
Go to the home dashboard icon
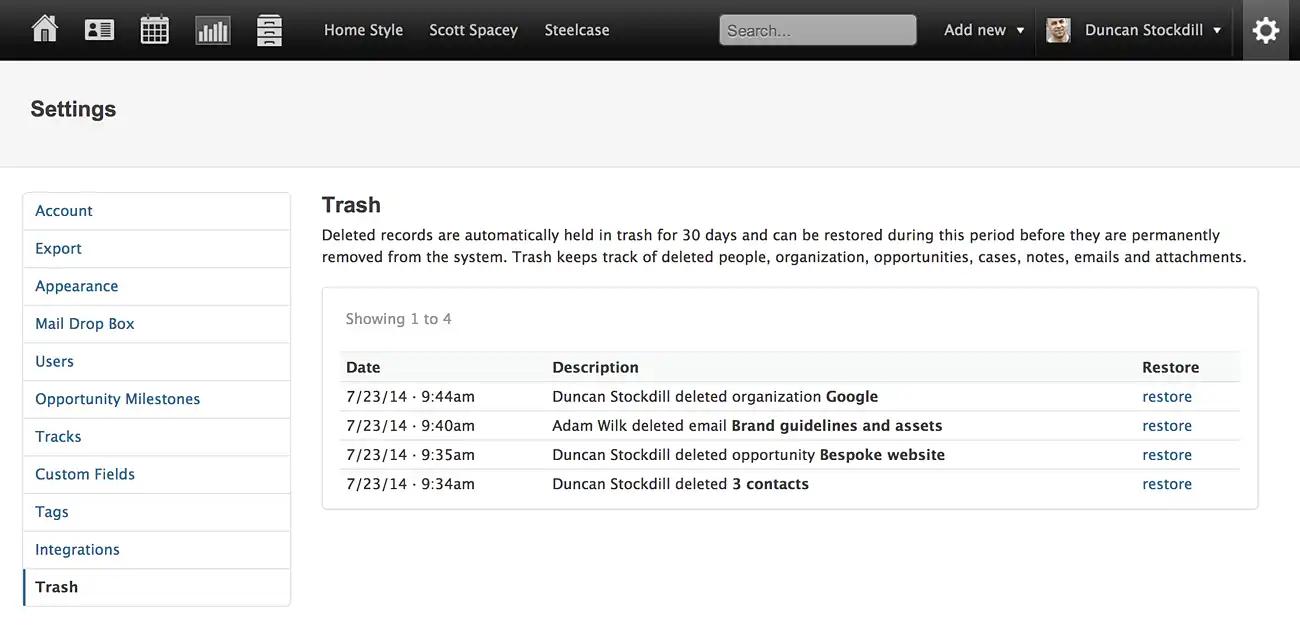[x=45, y=29]
